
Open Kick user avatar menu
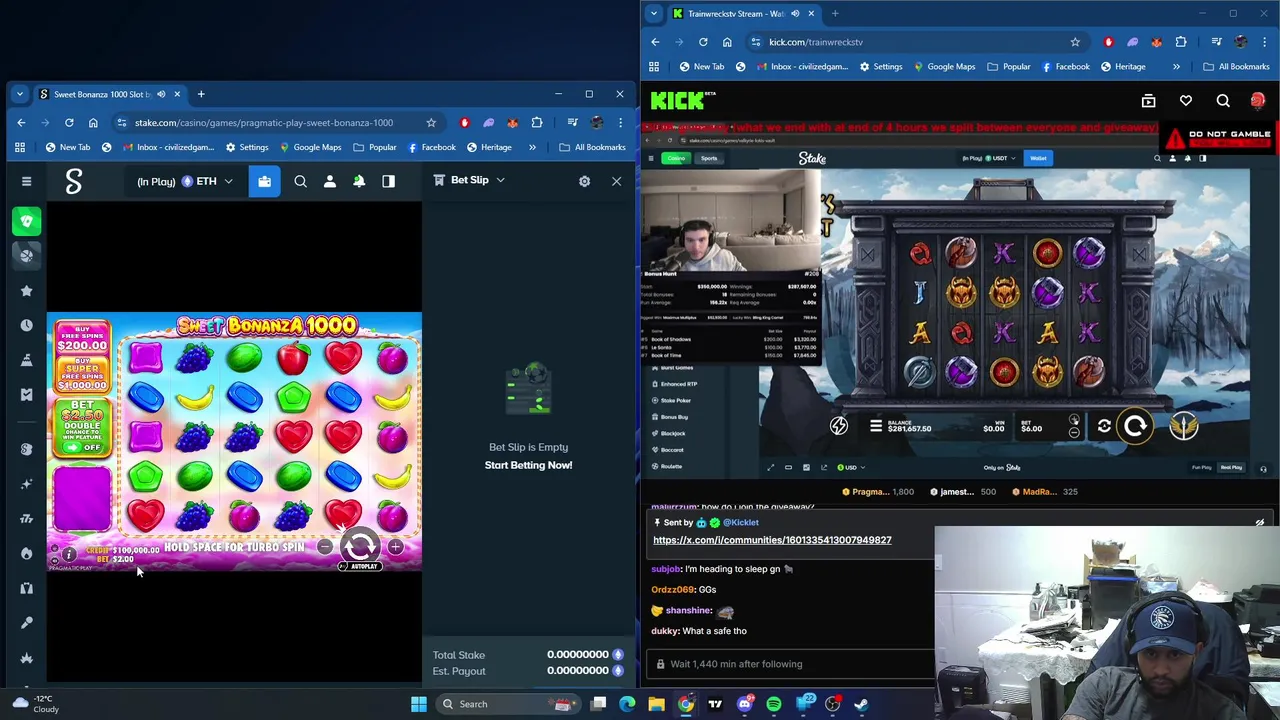(x=1258, y=101)
